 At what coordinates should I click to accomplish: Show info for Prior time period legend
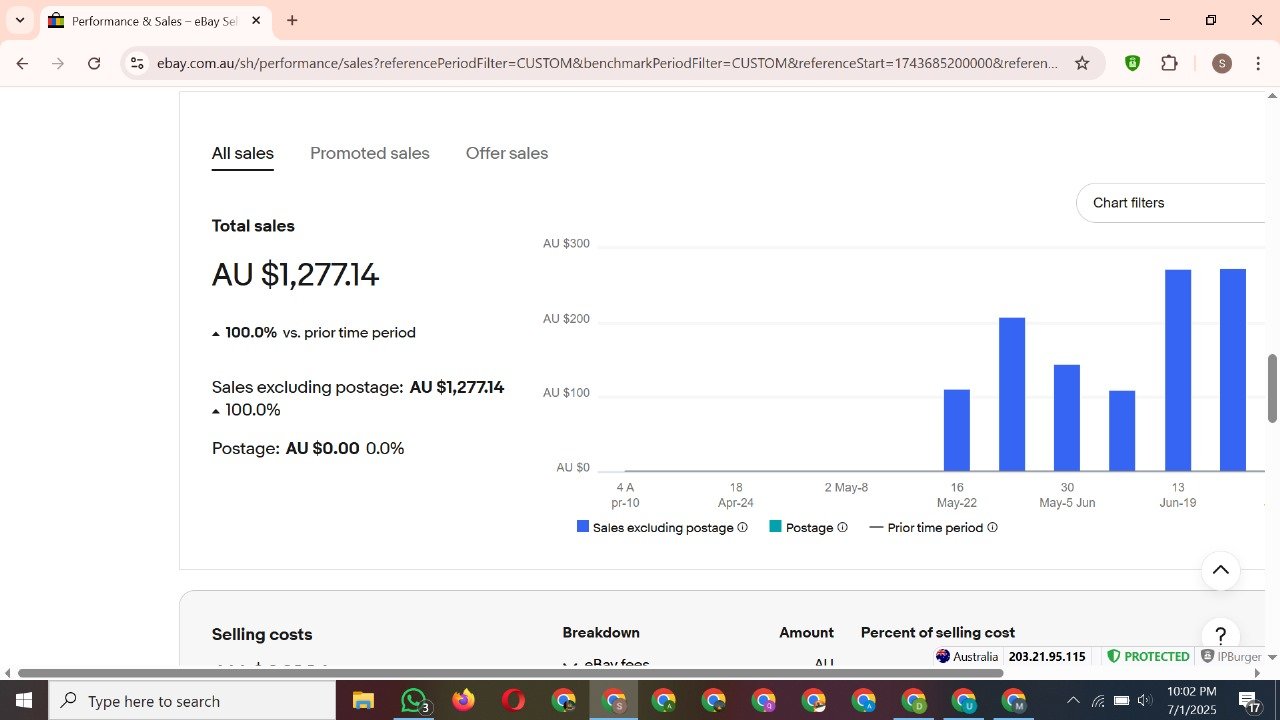point(992,527)
